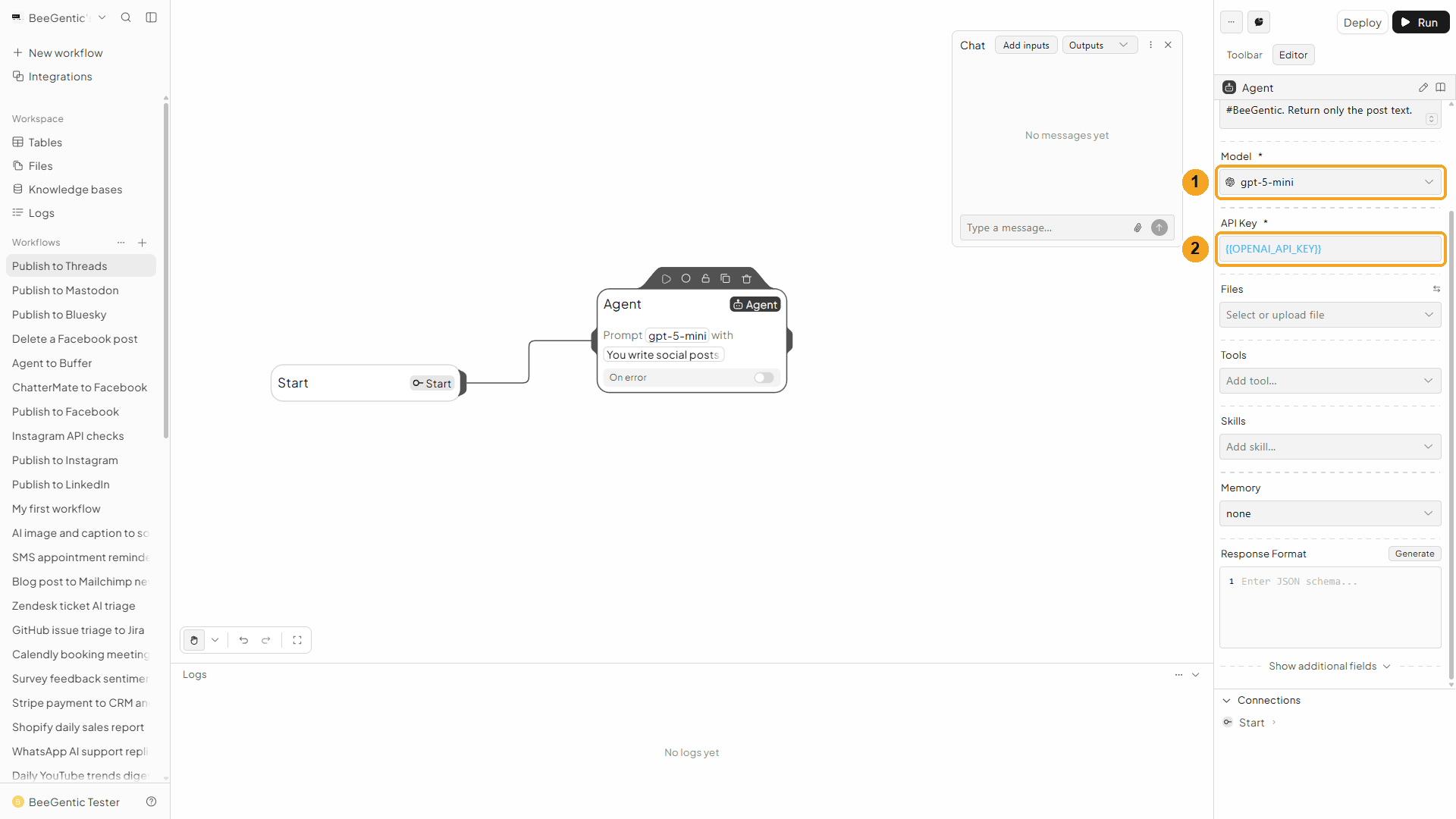
Task: Click the trash icon above Agent node
Action: tap(746, 279)
